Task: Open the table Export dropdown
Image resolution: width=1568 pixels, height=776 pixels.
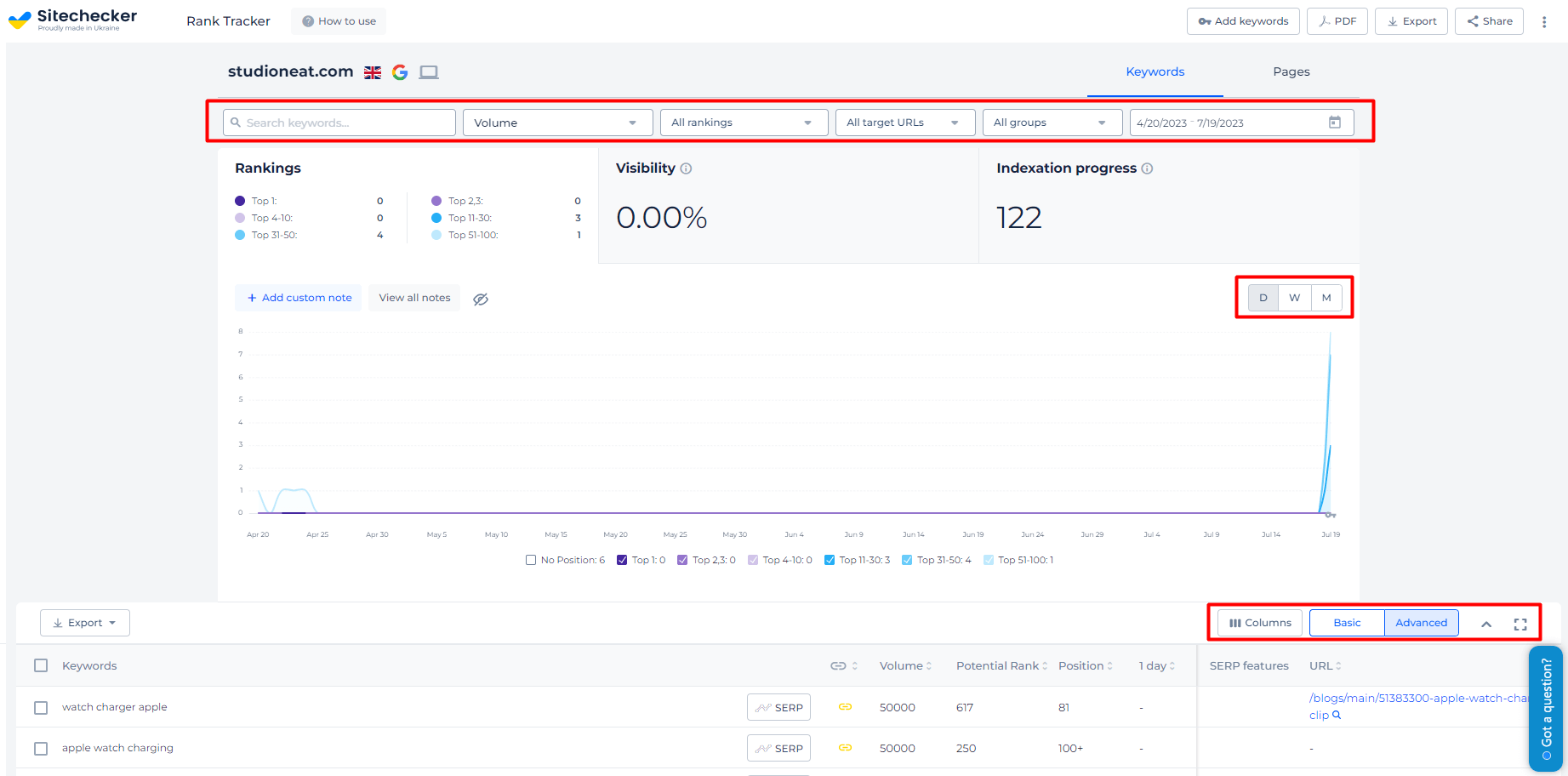Action: click(x=85, y=623)
